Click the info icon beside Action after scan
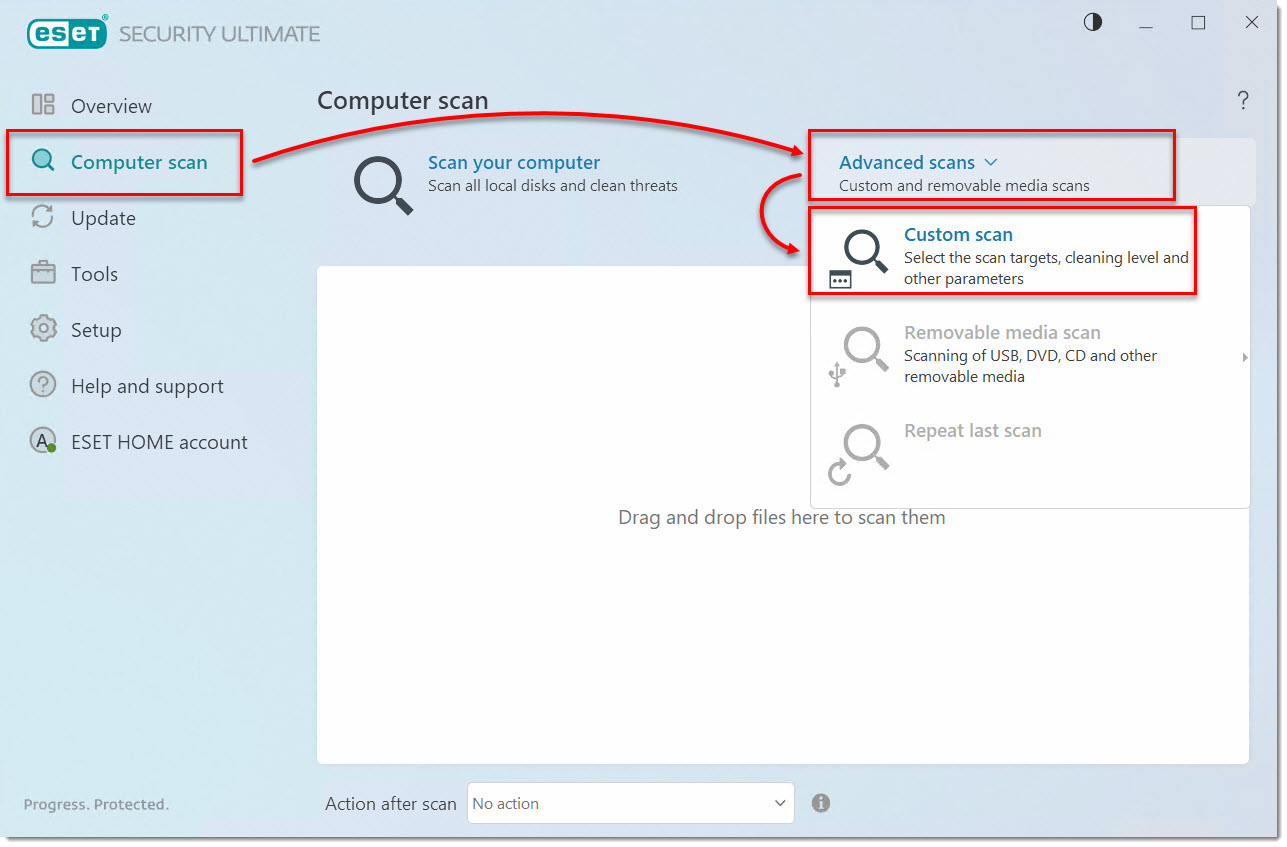 821,803
